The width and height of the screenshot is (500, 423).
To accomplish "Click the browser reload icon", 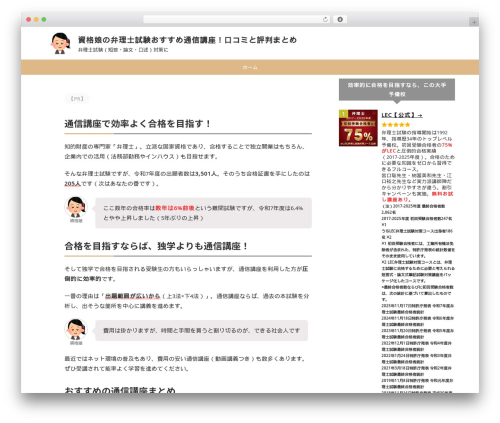I will tap(325, 20).
